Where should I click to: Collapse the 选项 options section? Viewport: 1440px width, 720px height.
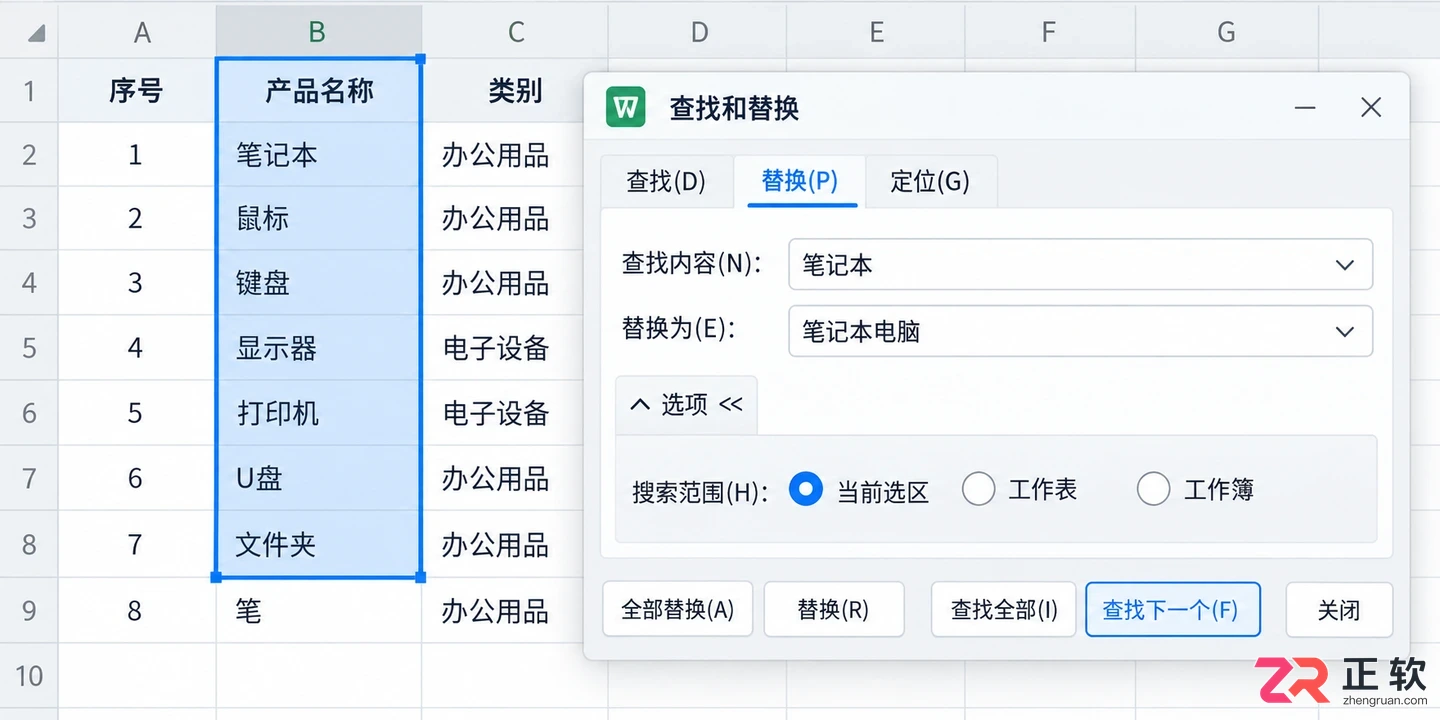(686, 404)
